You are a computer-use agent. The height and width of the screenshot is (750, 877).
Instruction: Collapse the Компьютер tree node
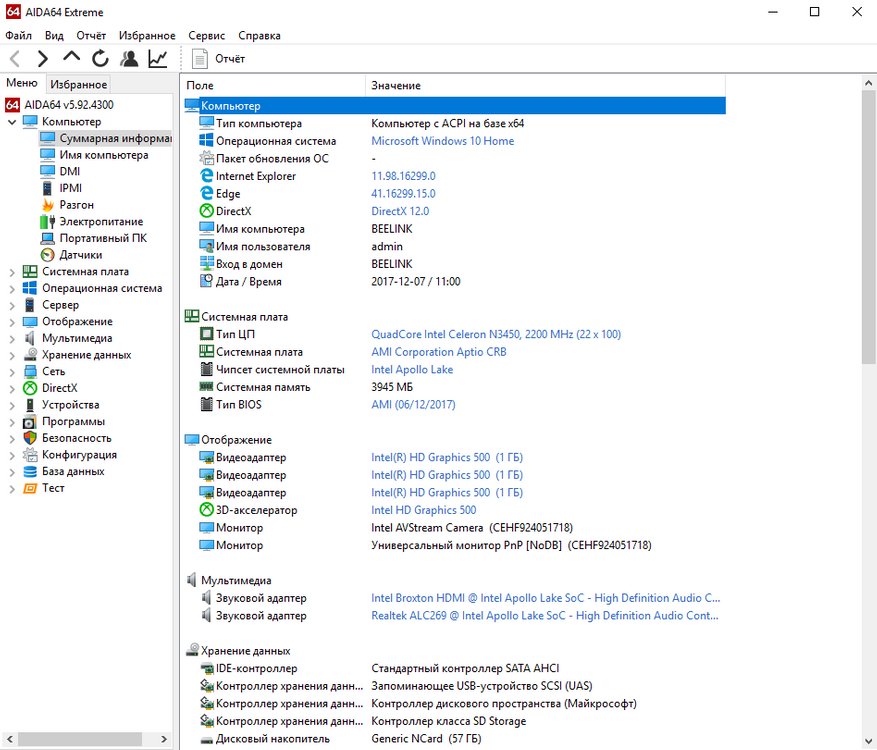click(x=12, y=122)
